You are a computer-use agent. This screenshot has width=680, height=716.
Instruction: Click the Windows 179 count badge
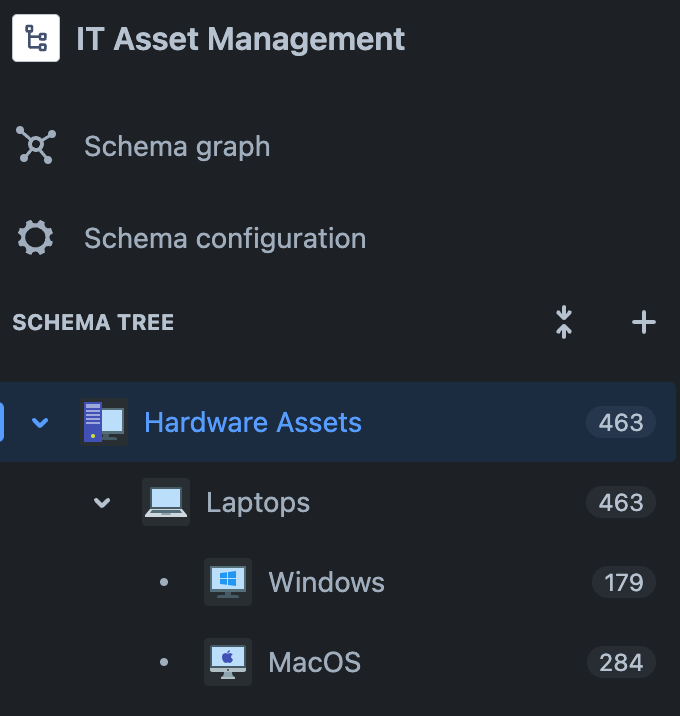click(x=624, y=583)
